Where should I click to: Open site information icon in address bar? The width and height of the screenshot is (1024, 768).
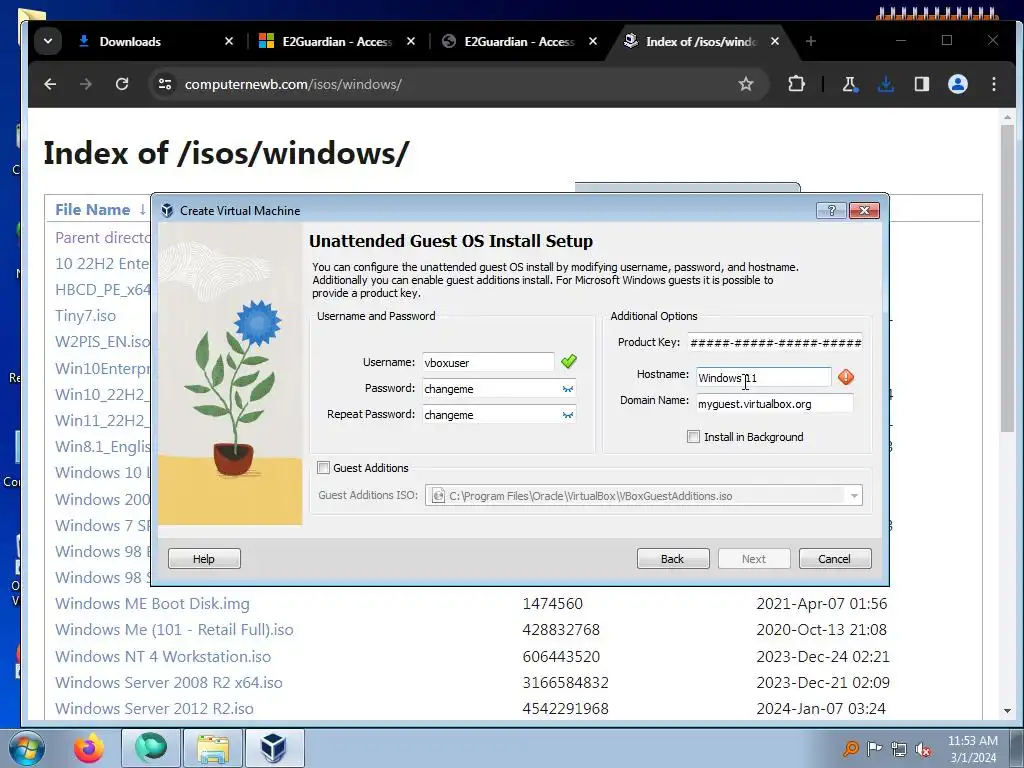pyautogui.click(x=165, y=84)
